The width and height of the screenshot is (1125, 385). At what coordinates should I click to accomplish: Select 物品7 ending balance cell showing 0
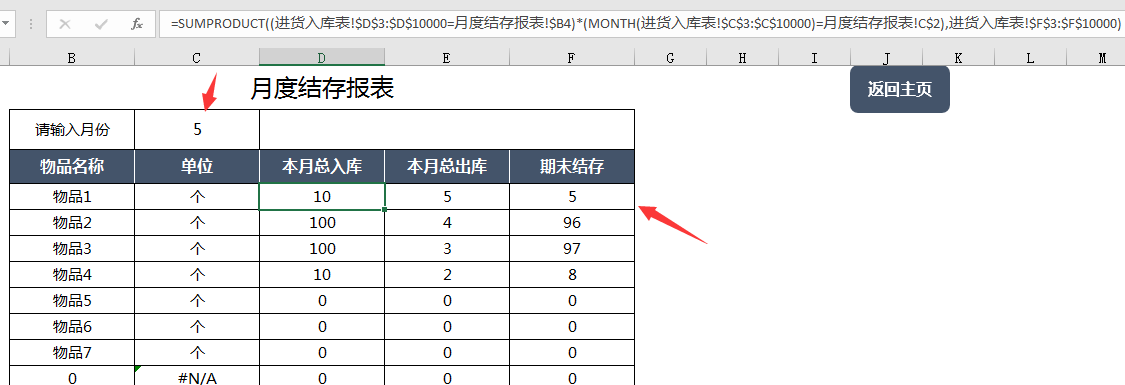(x=572, y=353)
